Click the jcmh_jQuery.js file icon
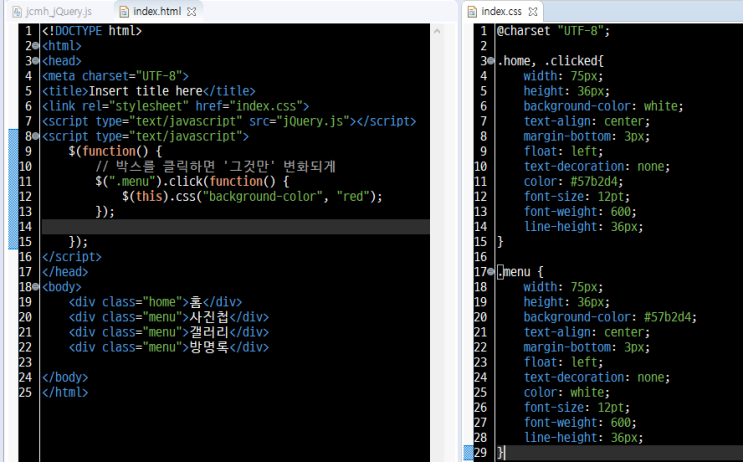Screen dimensions: 743x462 tap(18, 12)
